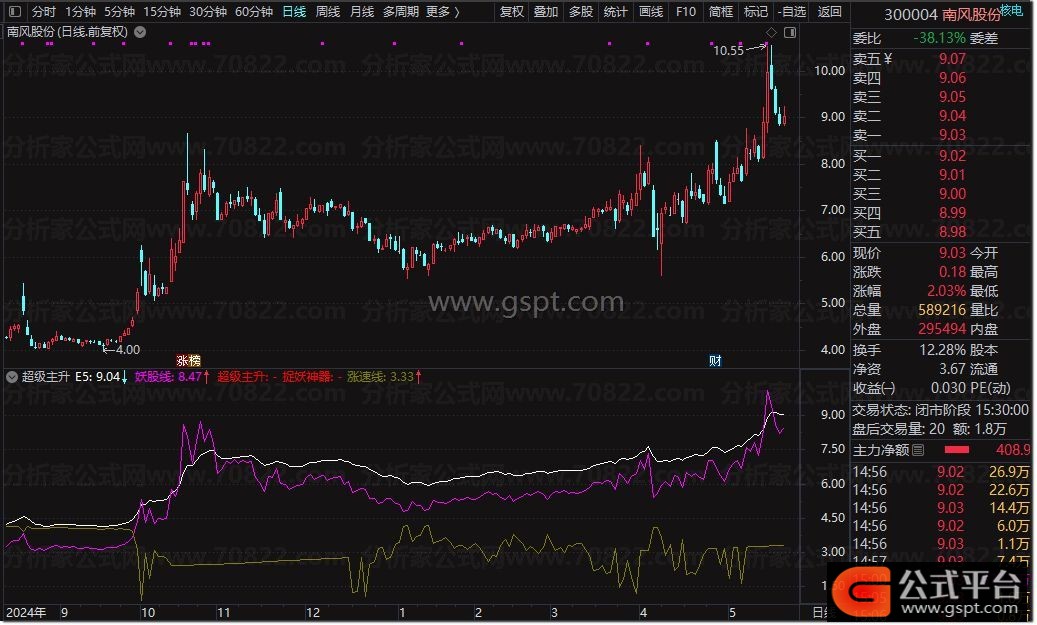This screenshot has width=1037, height=625.
Task: Click the E5: 9.04 indicator value
Action: click(97, 377)
